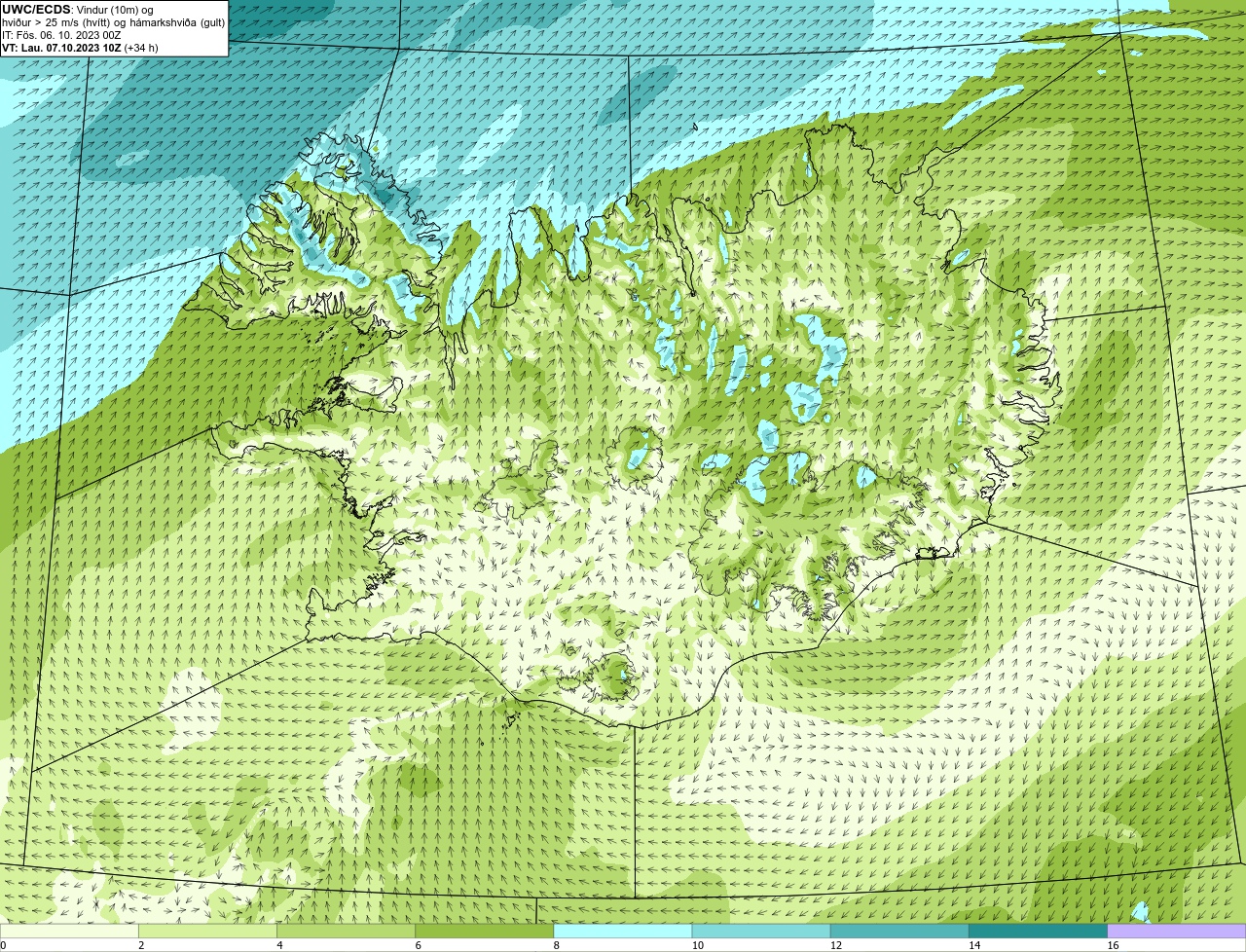Screen dimensions: 1246x952
Task: Click the light green 4–6 scale swatch
Action: [x=346, y=932]
